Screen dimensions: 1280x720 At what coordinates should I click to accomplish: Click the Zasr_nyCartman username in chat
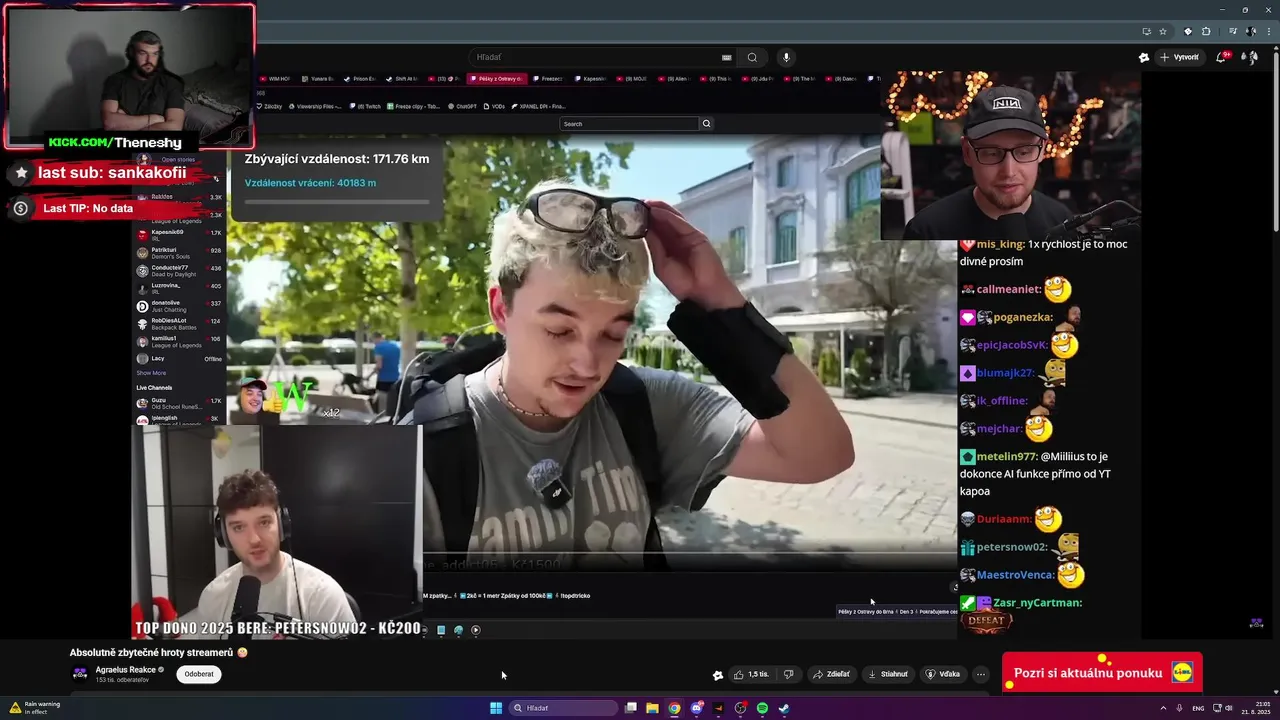[x=1039, y=602]
